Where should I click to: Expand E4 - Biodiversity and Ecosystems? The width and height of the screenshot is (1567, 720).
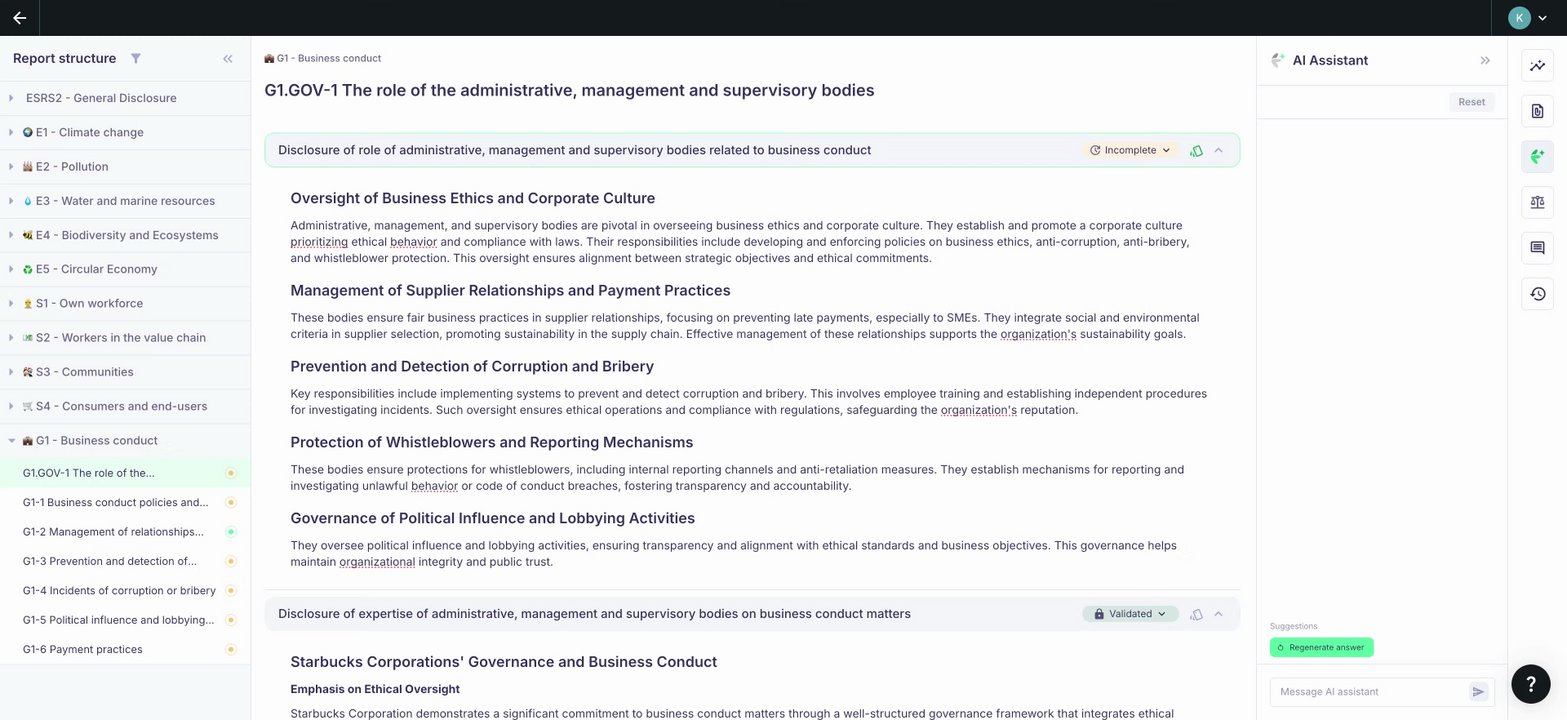tap(11, 235)
